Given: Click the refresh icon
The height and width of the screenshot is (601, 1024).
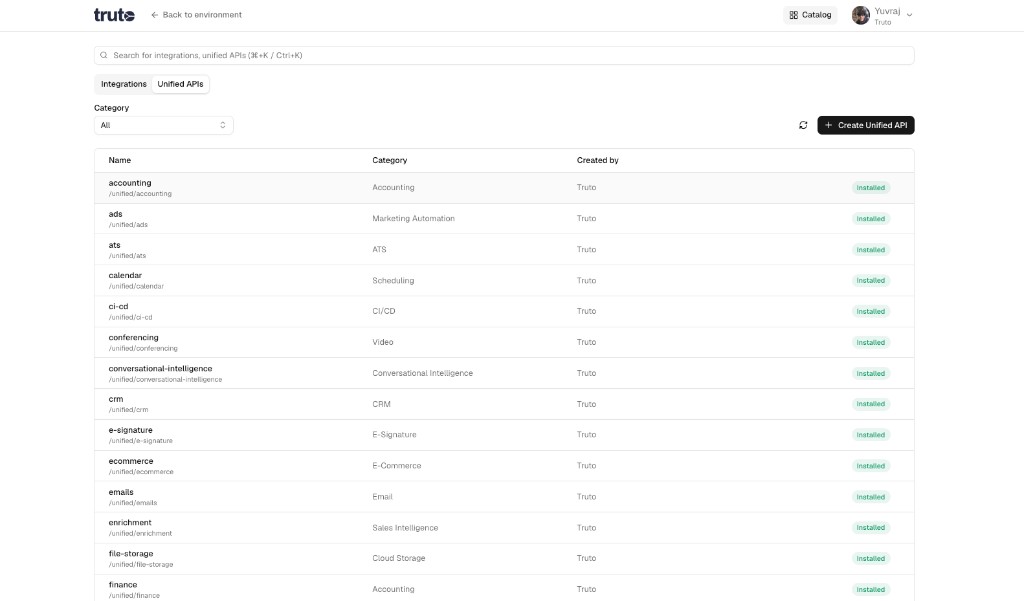Looking at the screenshot, I should pyautogui.click(x=803, y=125).
